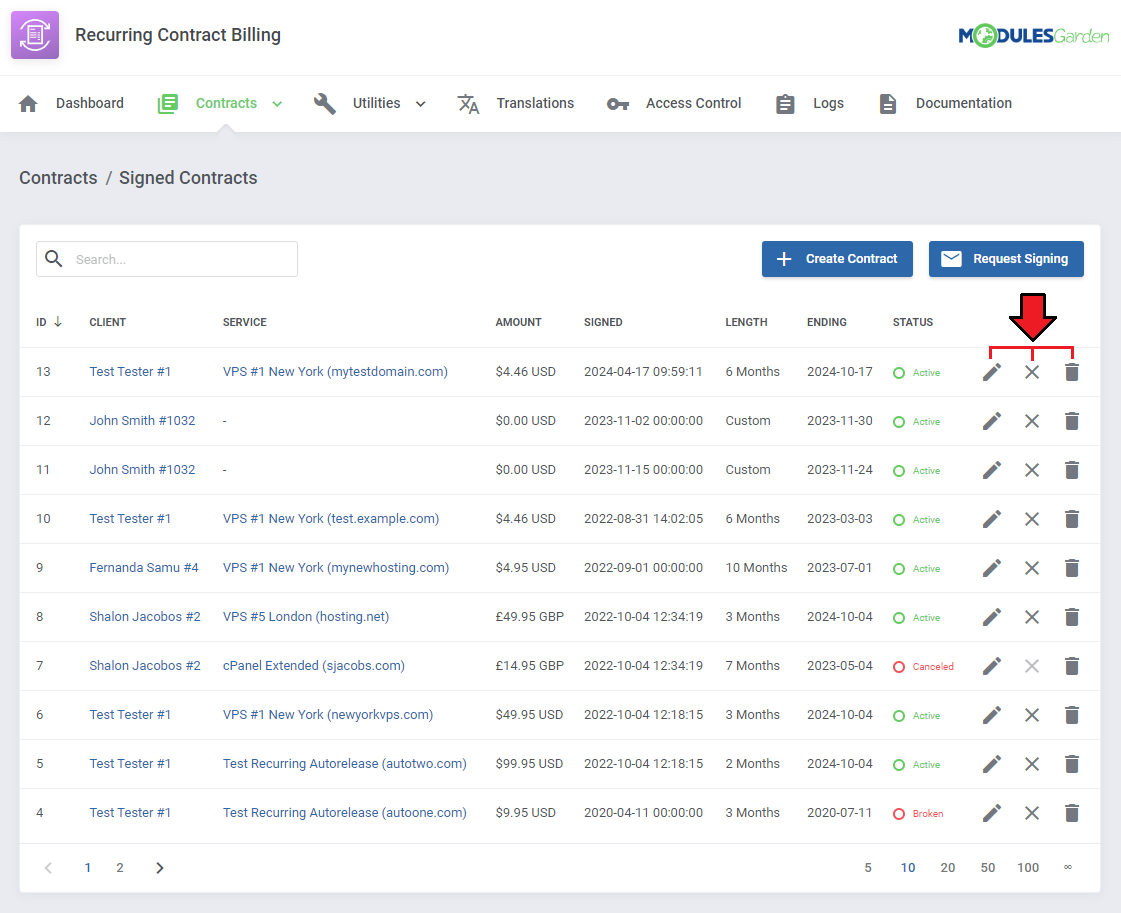This screenshot has width=1121, height=913.
Task: Show 20 entries per page
Action: [948, 868]
